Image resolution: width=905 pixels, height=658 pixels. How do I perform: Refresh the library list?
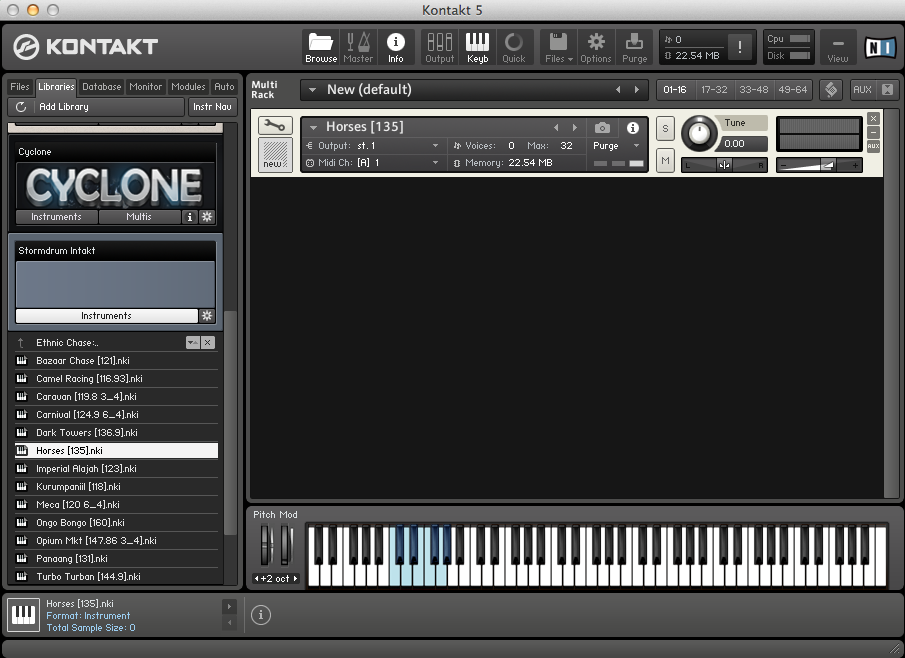point(21,107)
